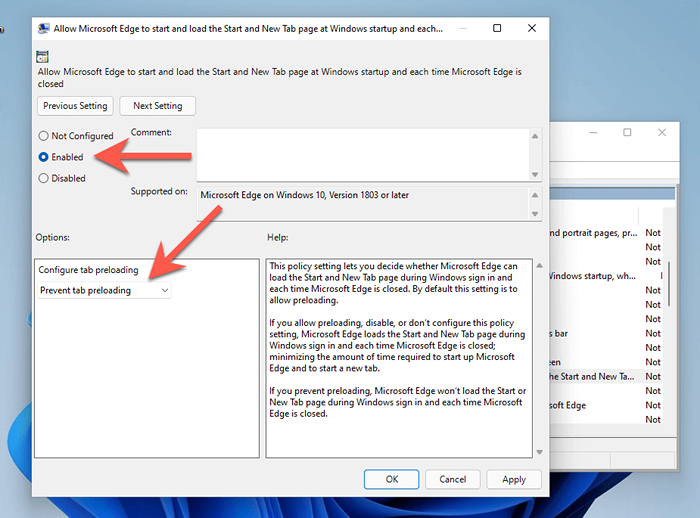This screenshot has width=700, height=518.
Task: Minimize the background Group Policy window
Action: point(593,133)
